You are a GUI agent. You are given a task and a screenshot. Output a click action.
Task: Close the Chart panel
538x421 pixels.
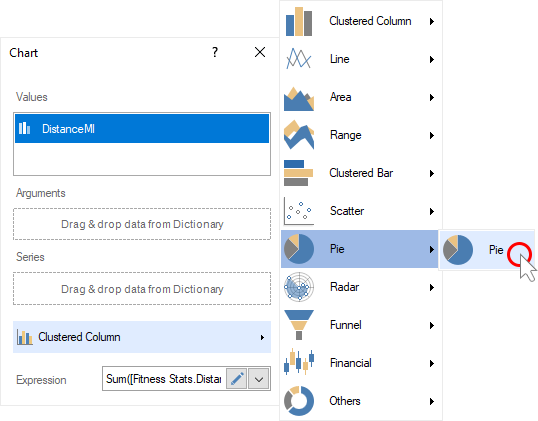tap(260, 52)
